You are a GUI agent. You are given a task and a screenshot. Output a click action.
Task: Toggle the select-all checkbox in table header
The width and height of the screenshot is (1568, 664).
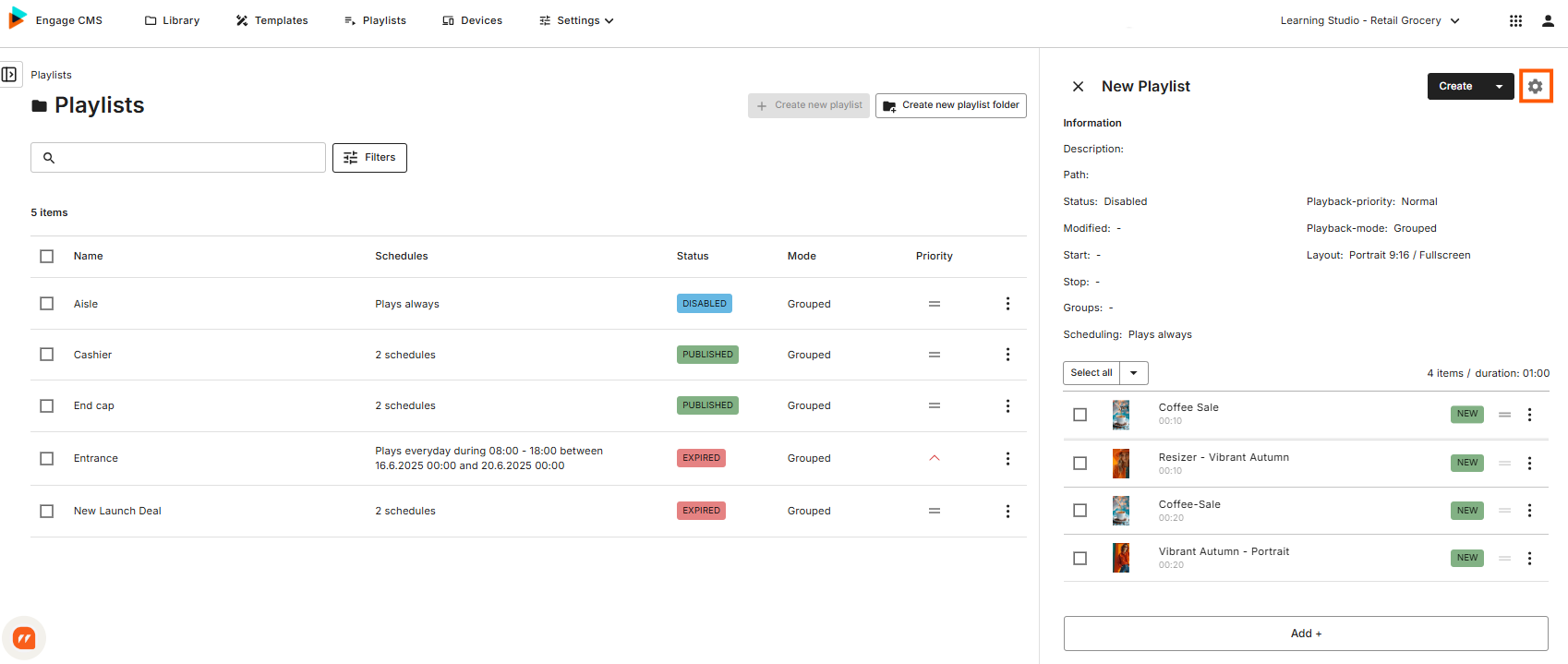coord(47,256)
